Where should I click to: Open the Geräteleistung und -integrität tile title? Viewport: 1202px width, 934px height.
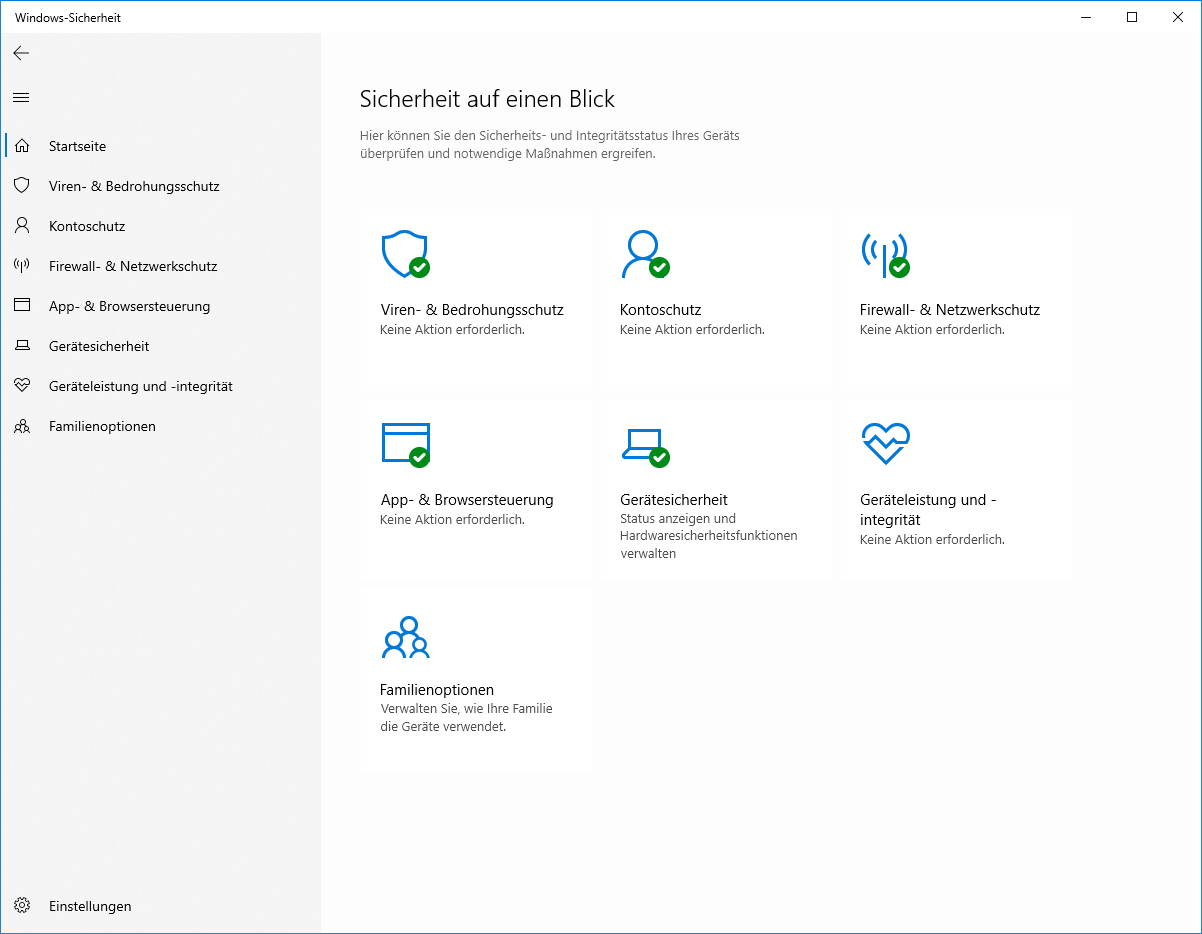click(x=928, y=510)
